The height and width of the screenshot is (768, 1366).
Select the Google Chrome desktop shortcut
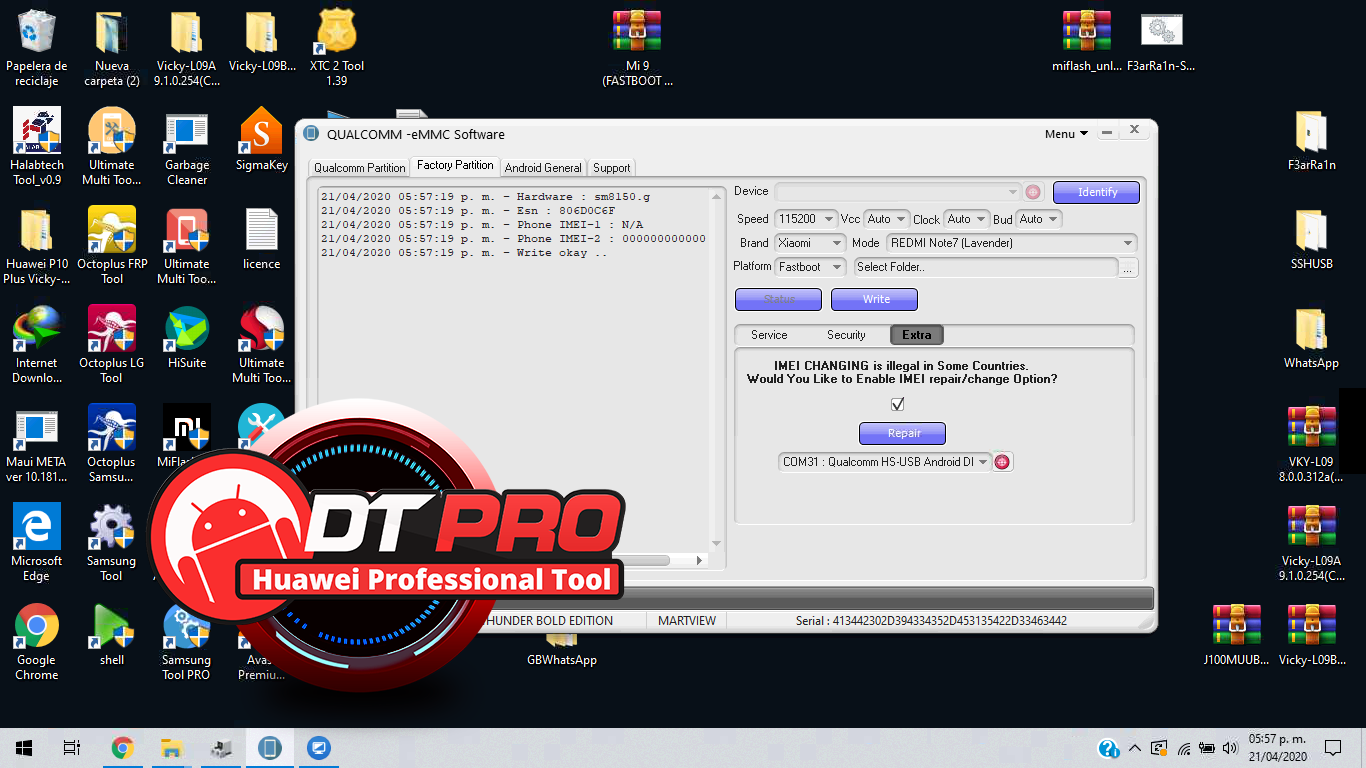37,642
